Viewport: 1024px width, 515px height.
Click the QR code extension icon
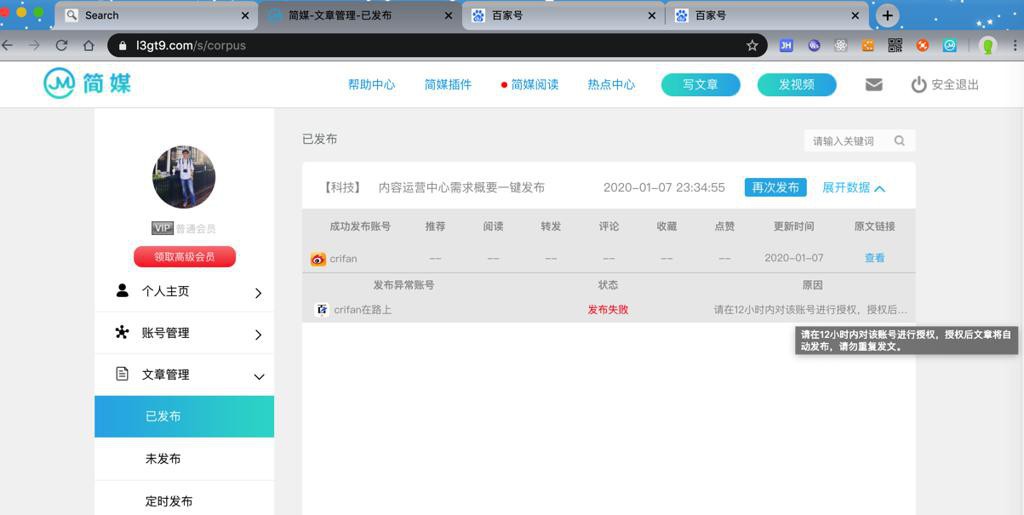[895, 45]
